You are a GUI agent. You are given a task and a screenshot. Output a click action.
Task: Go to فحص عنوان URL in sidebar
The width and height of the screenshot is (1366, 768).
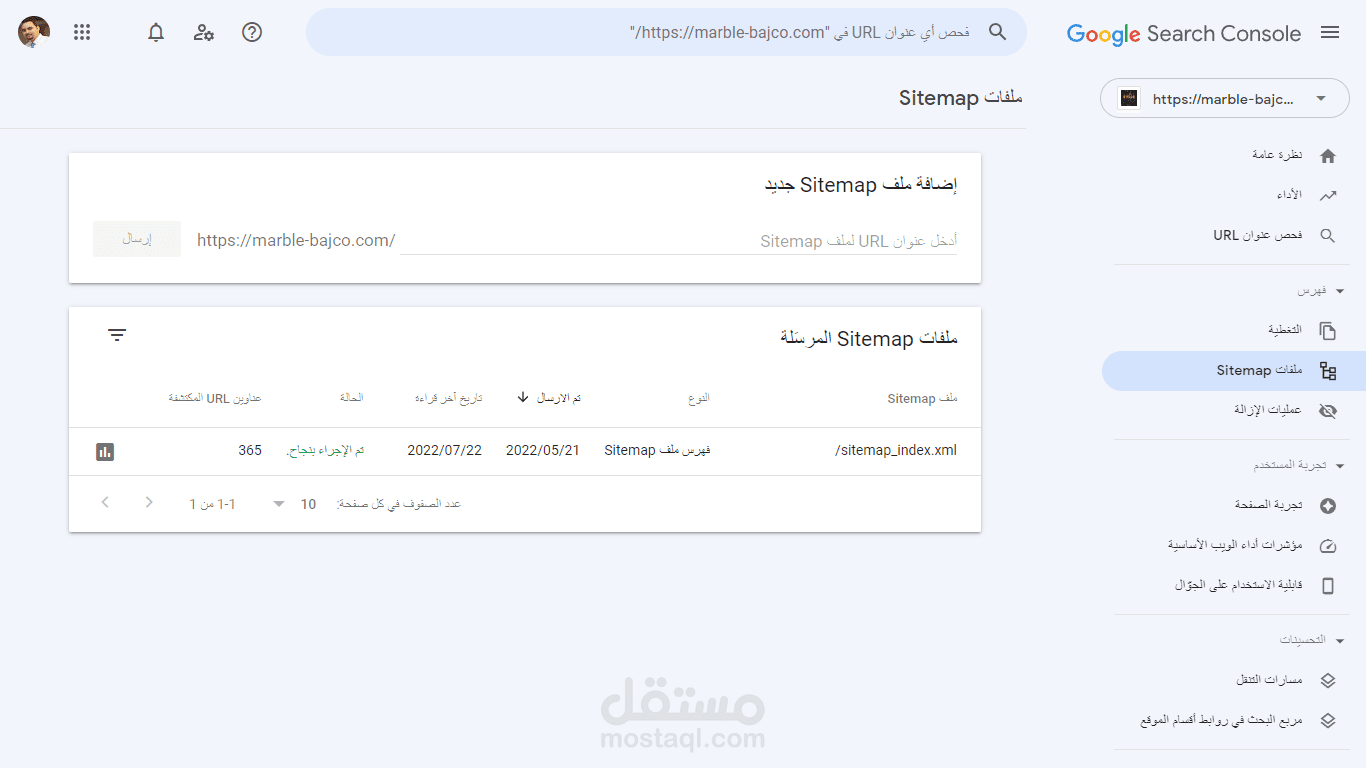[x=1258, y=235]
